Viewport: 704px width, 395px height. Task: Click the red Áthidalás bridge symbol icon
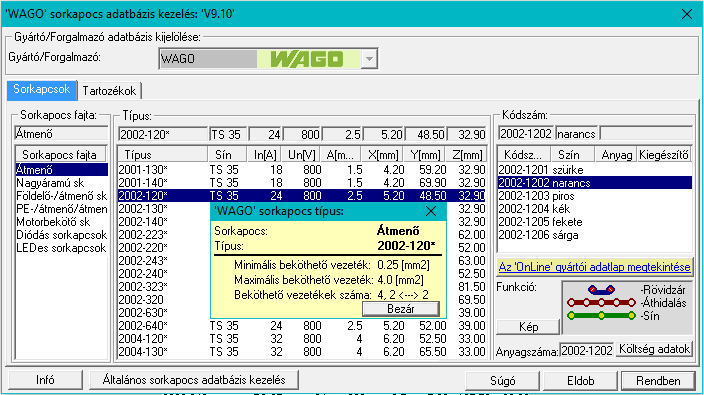tap(601, 303)
